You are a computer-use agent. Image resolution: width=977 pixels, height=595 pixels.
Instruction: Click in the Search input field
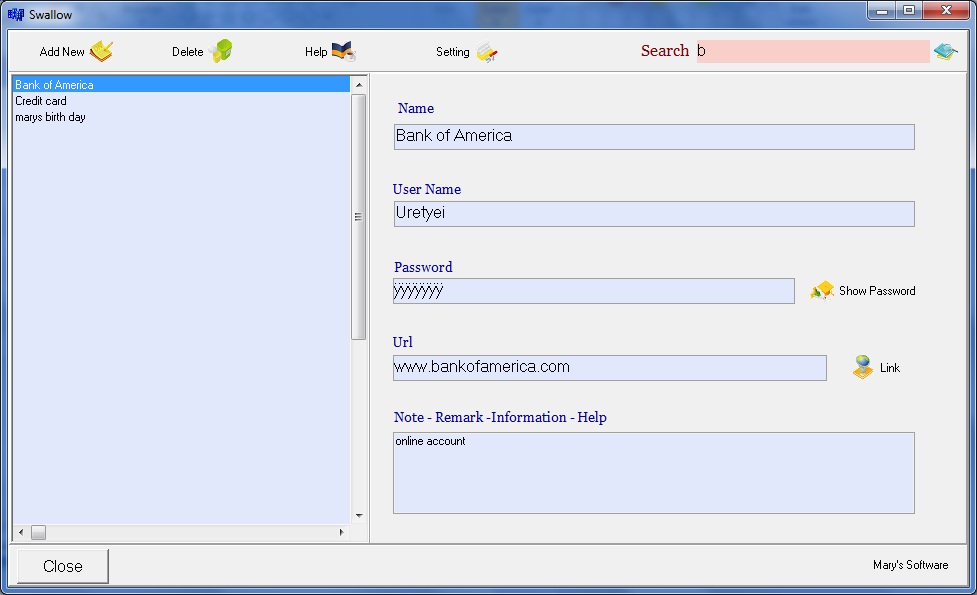click(x=812, y=51)
